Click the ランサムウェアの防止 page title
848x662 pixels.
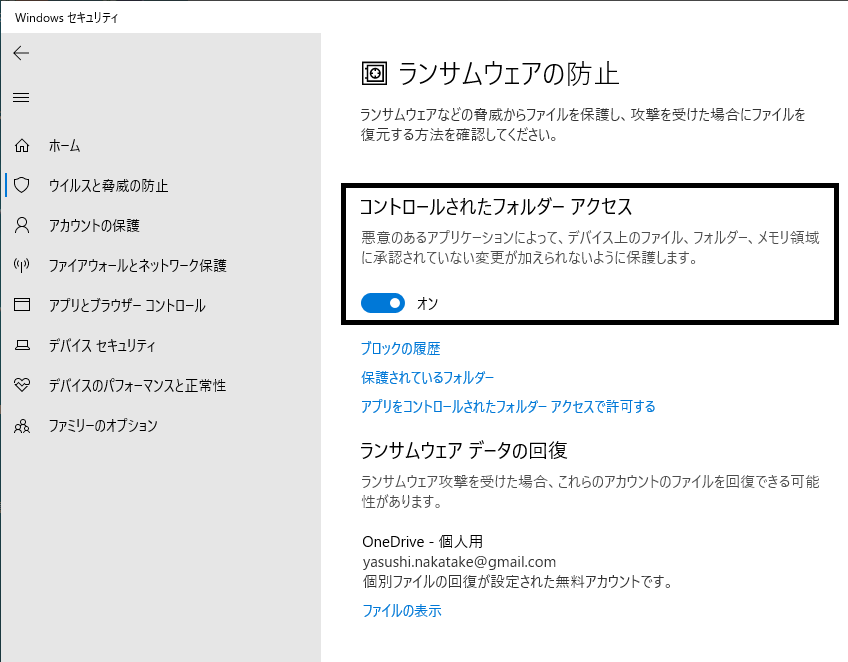tap(508, 74)
